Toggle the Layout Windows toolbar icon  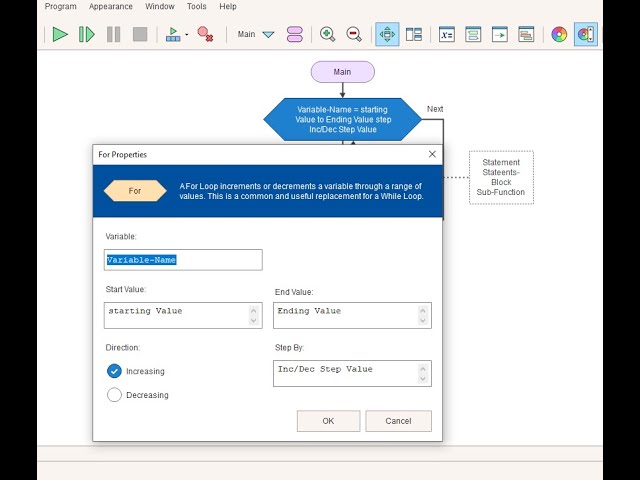click(x=413, y=34)
